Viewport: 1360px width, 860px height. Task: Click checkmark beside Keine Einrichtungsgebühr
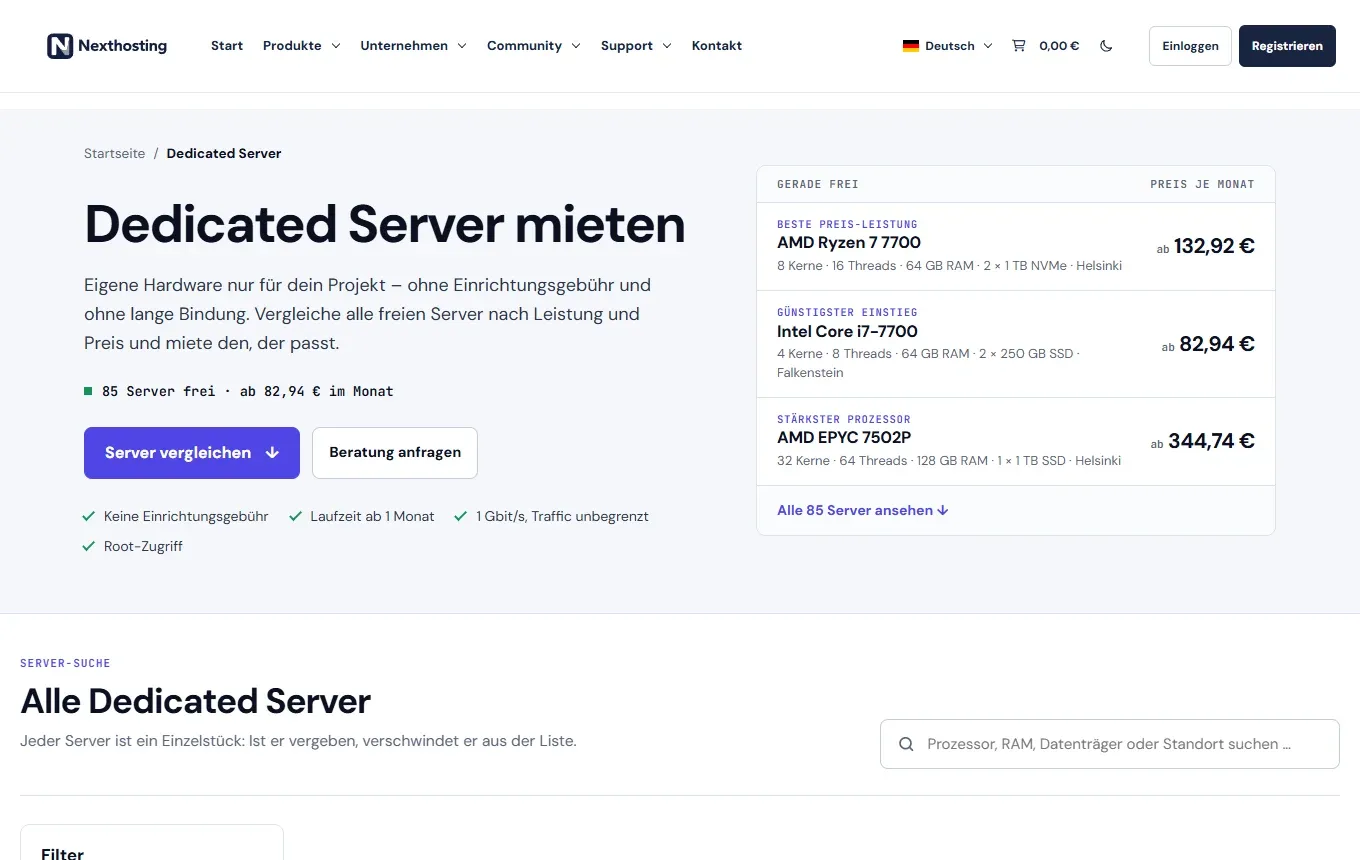[x=89, y=516]
